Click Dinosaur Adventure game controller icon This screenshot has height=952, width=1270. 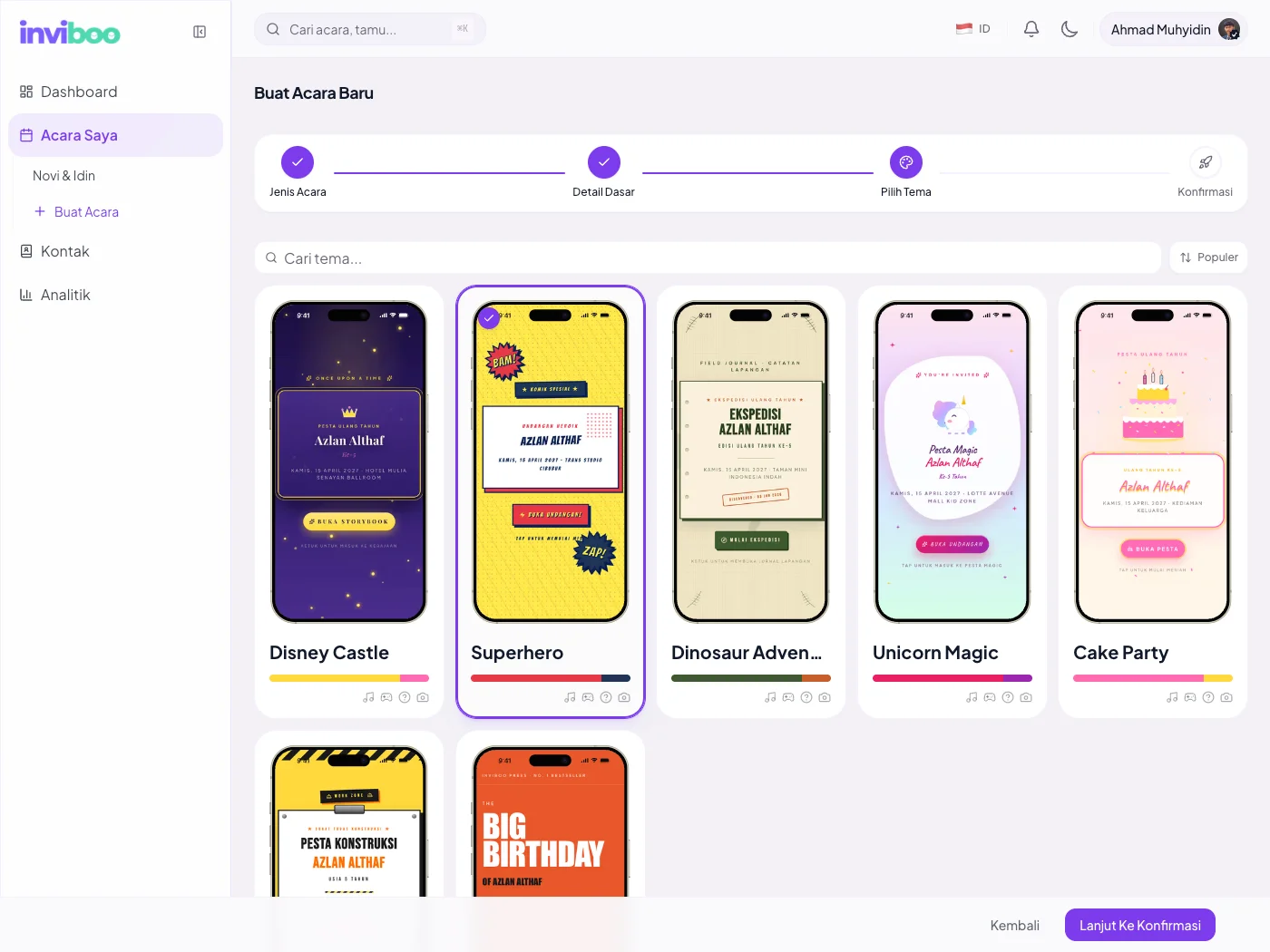point(788,697)
